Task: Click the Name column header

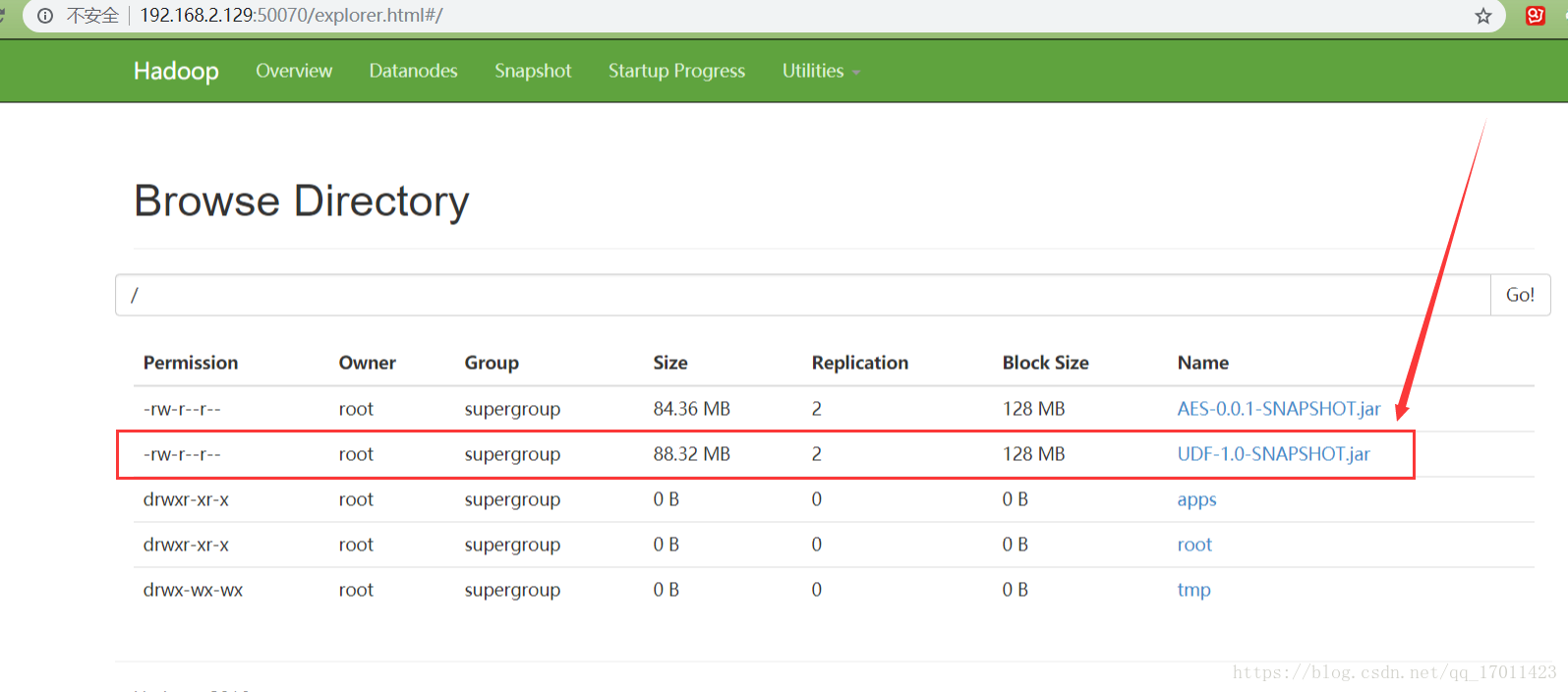Action: pyautogui.click(x=1203, y=363)
